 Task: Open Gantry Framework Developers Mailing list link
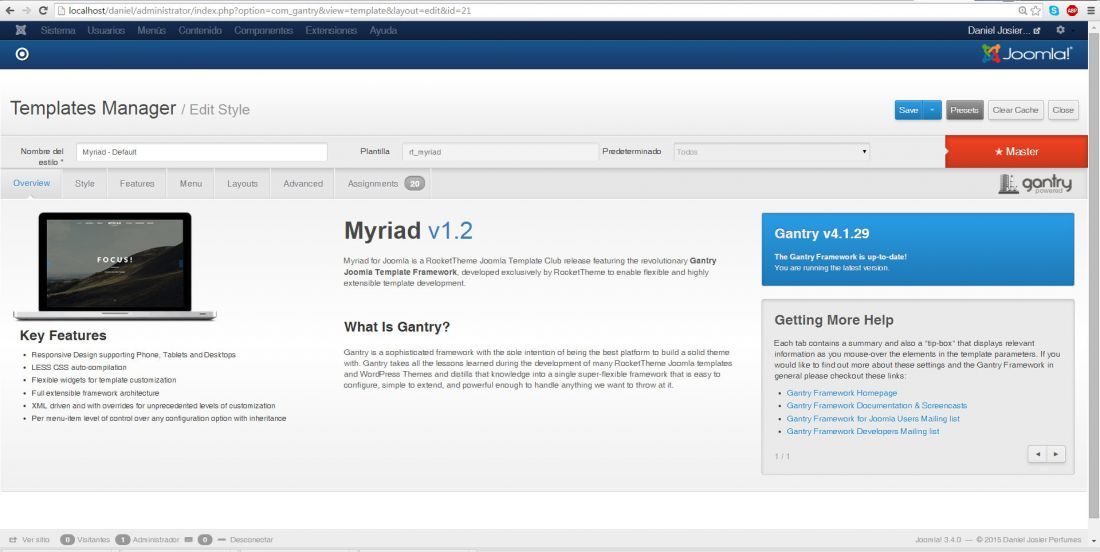[862, 431]
